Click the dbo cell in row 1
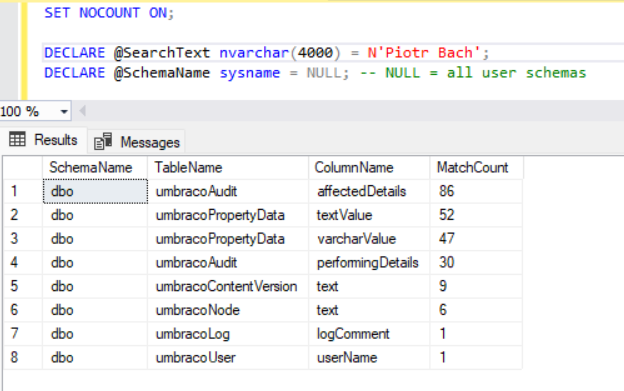 pyautogui.click(x=95, y=191)
